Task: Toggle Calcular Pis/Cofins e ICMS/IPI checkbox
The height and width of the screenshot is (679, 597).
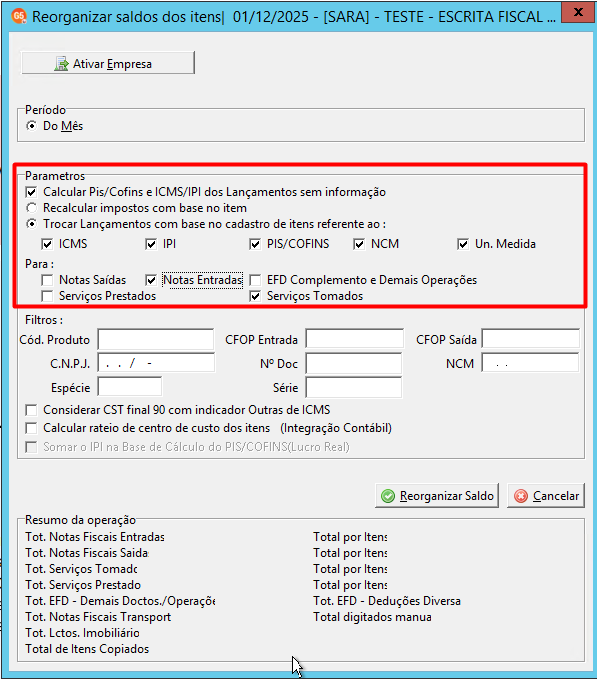Action: point(31,192)
